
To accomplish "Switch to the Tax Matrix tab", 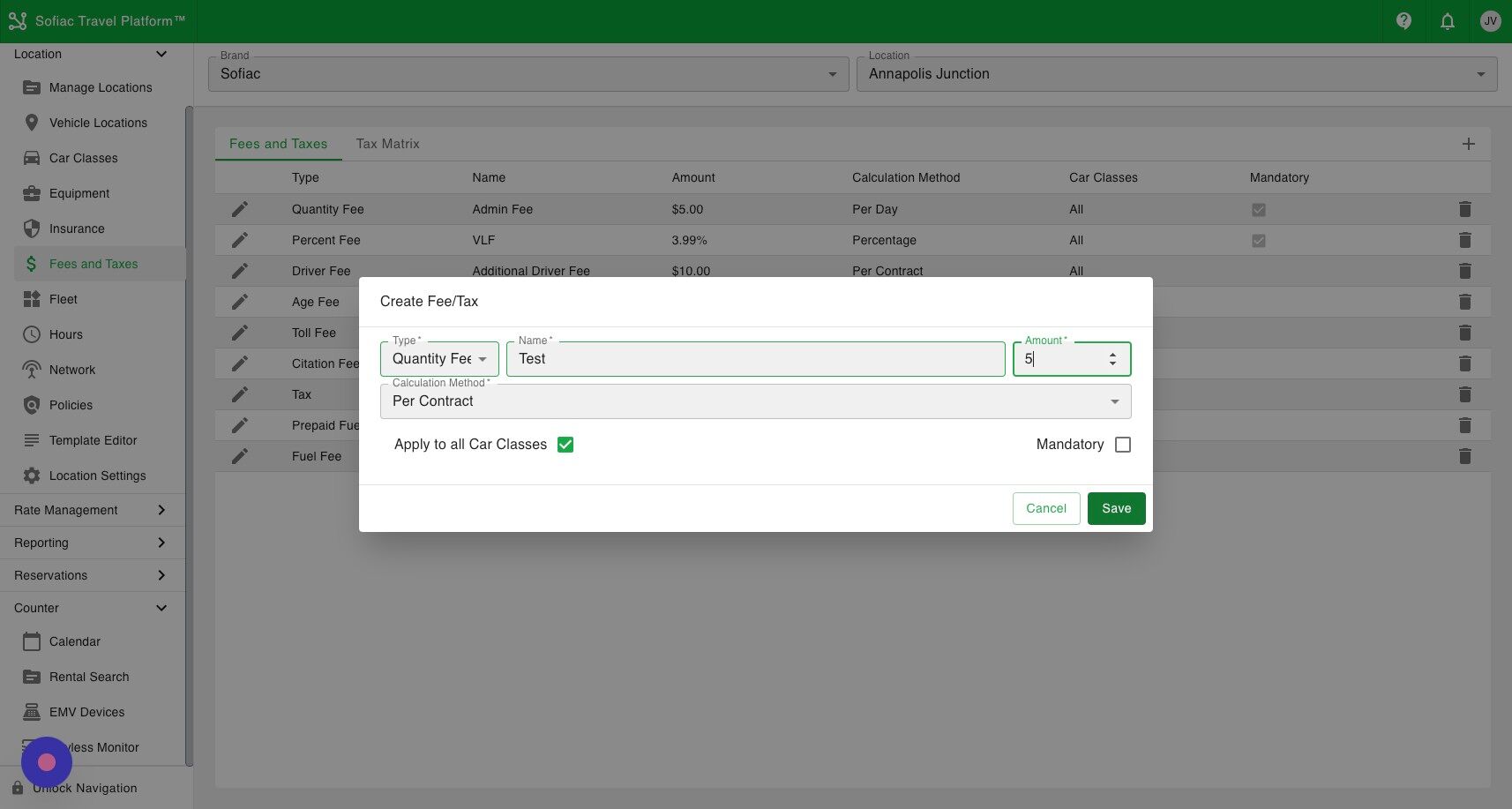I will click(387, 143).
